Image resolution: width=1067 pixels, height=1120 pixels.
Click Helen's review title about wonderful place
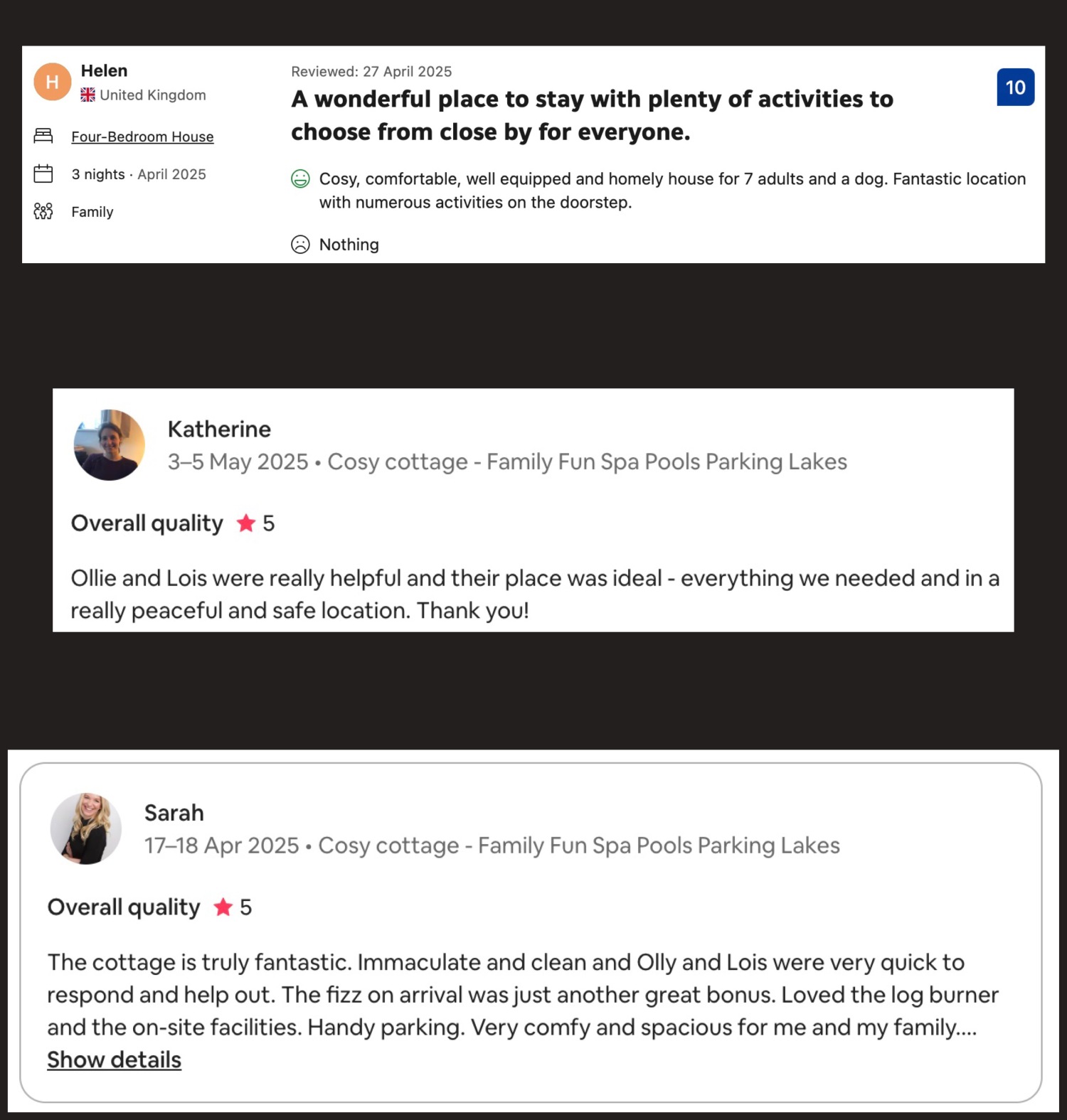[x=592, y=115]
